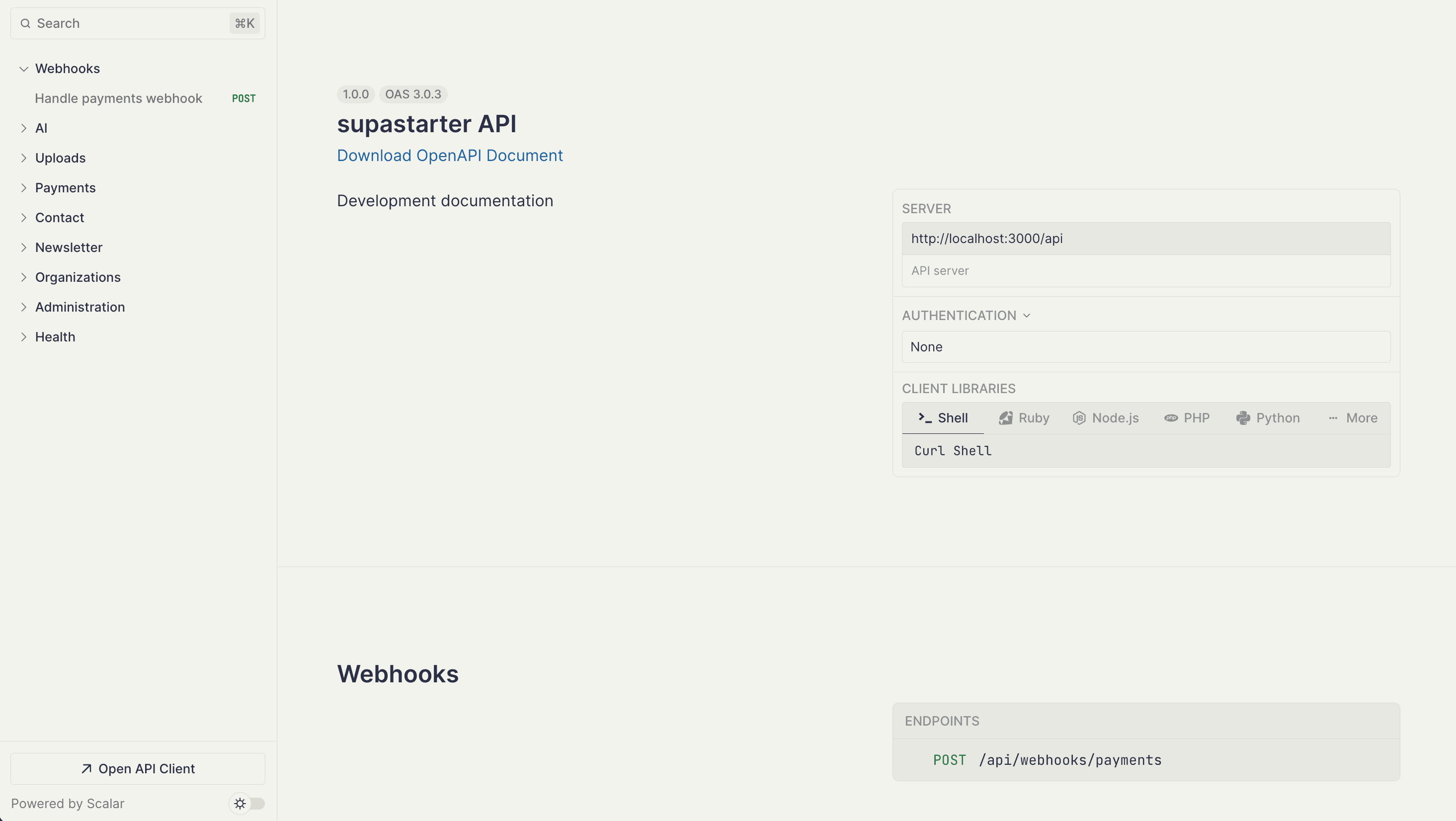Select the Administration sidebar label
Screen dimensions: 1456x821
point(80,307)
